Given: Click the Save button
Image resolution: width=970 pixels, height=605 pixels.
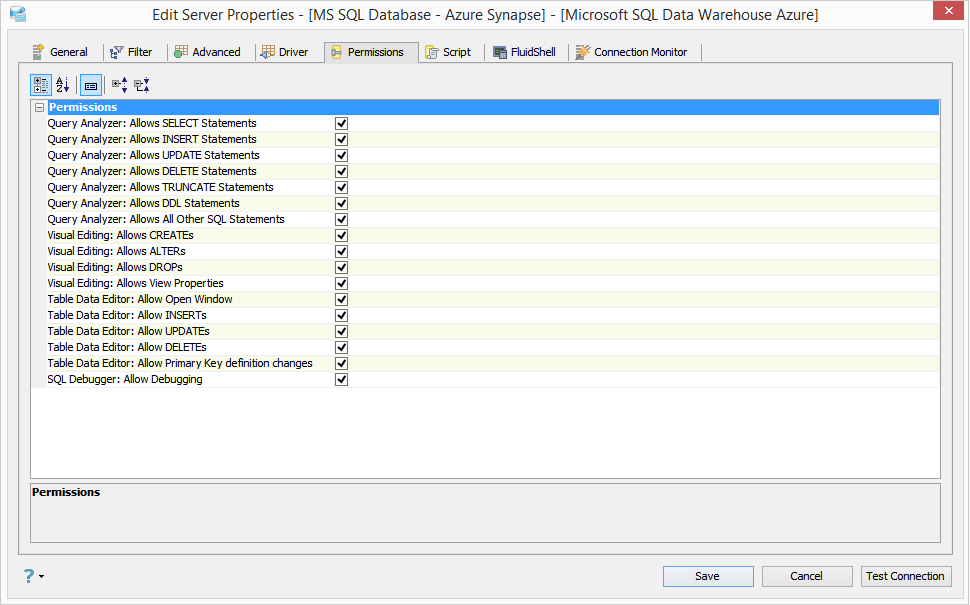Looking at the screenshot, I should pyautogui.click(x=708, y=576).
